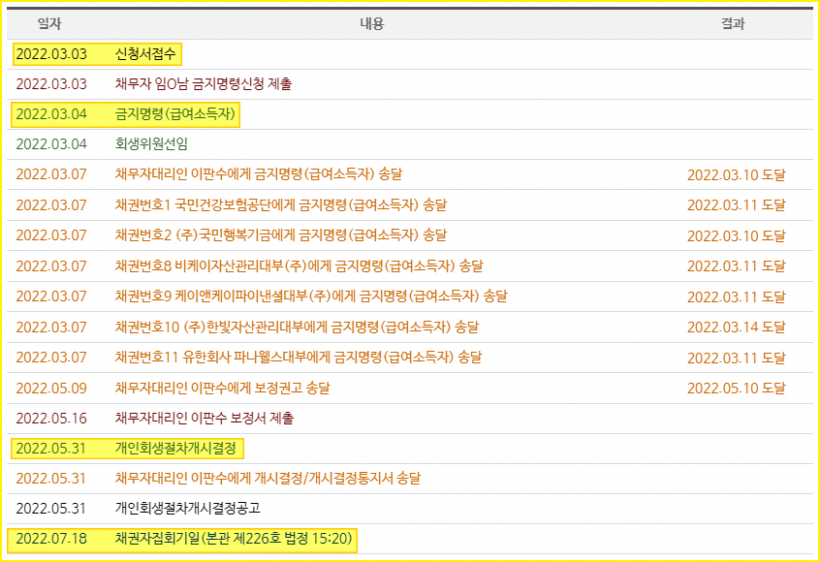Select 채무자 임O남 금지명령신청 제출 row text

(203, 84)
